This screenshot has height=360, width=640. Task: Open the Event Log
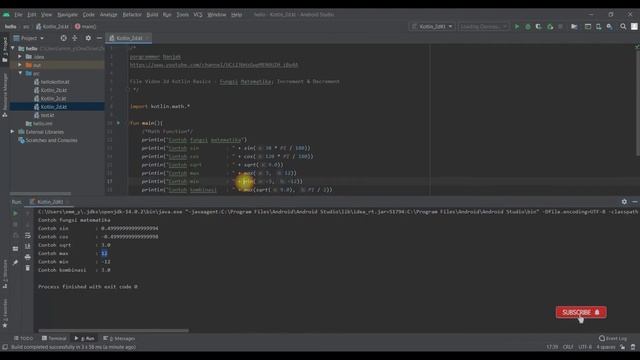point(613,338)
